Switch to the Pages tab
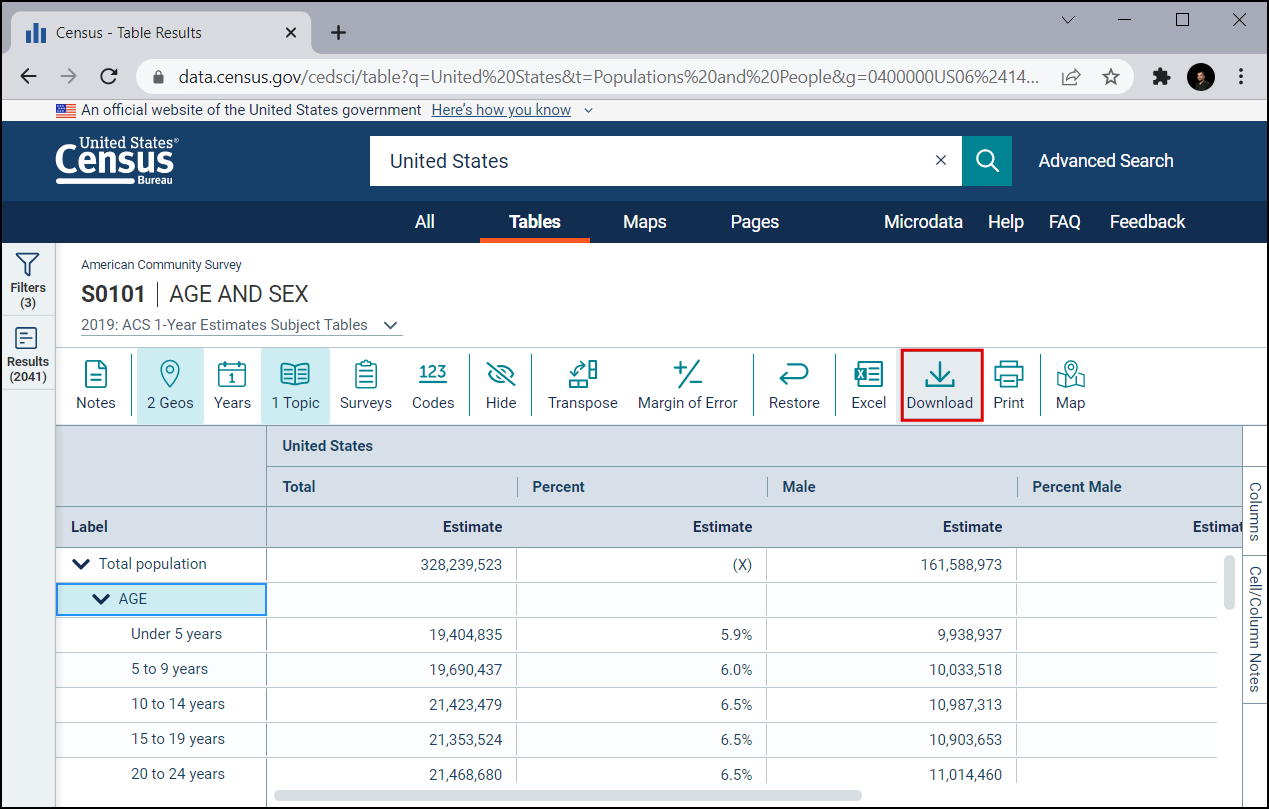 pyautogui.click(x=754, y=222)
